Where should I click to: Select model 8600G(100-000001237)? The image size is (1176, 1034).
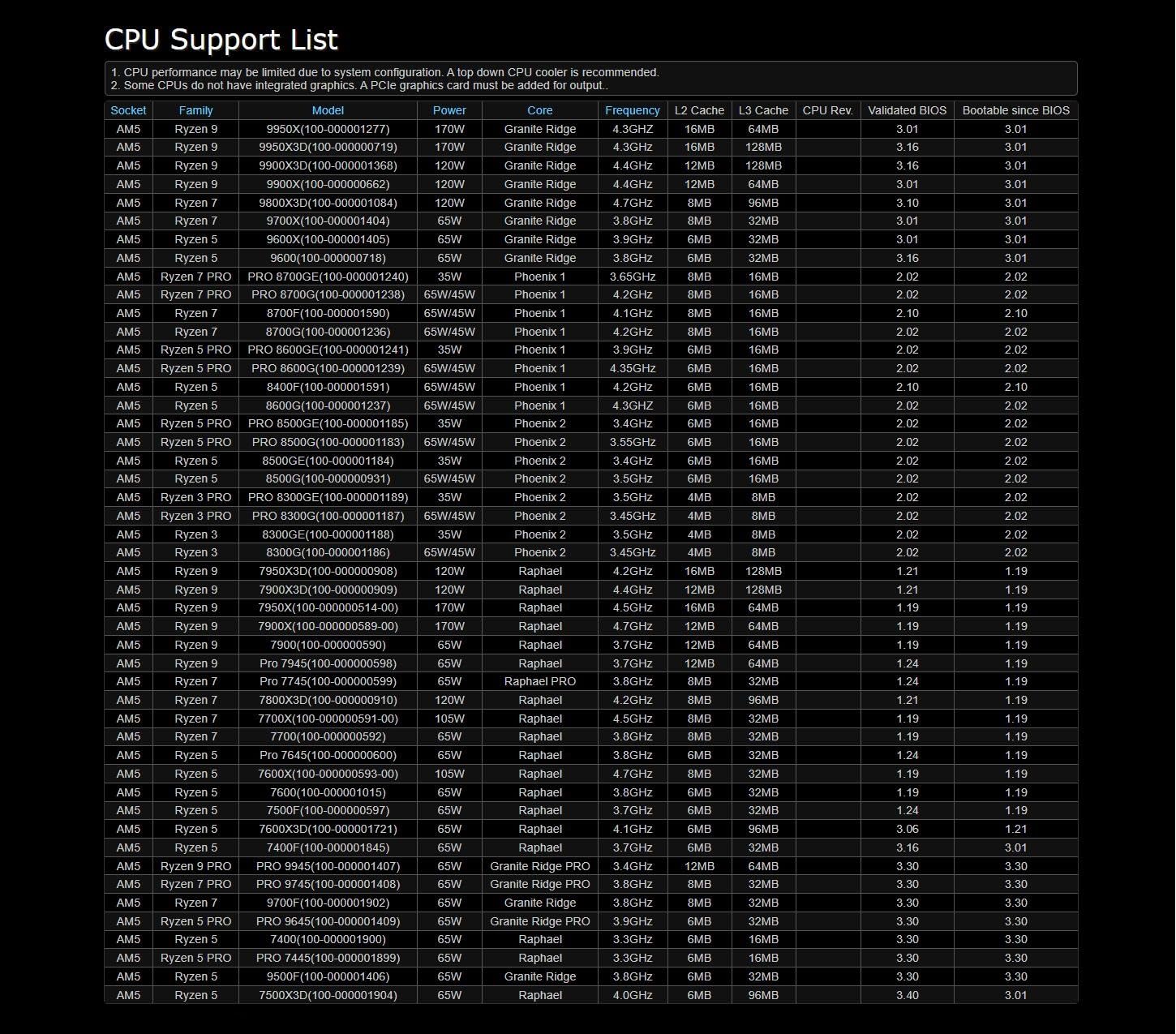tap(328, 405)
